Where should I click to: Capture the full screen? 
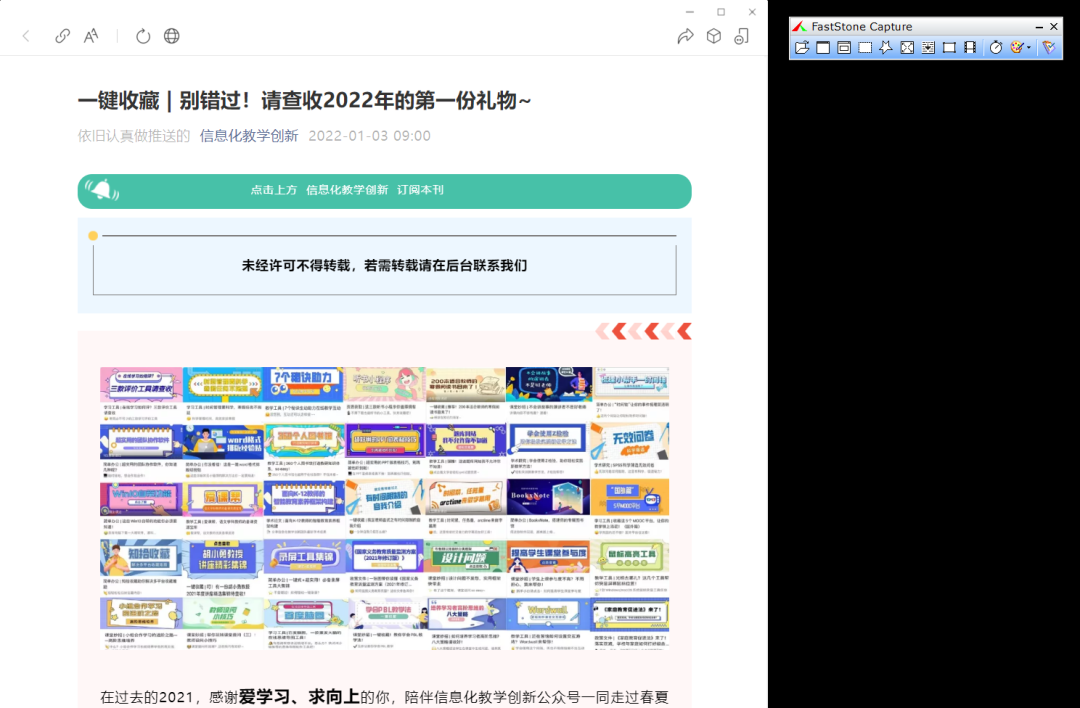pyautogui.click(x=907, y=47)
